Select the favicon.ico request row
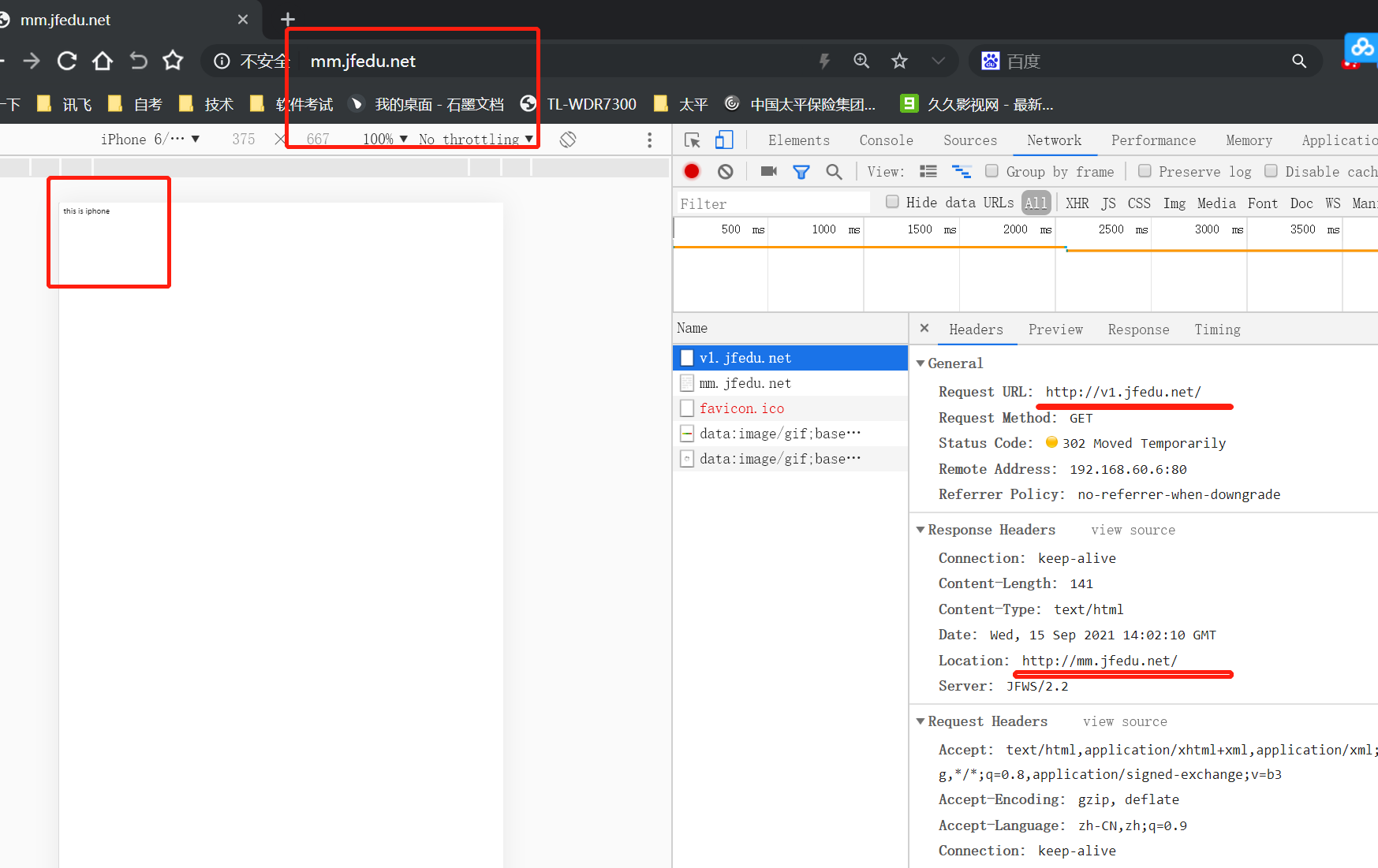 790,408
